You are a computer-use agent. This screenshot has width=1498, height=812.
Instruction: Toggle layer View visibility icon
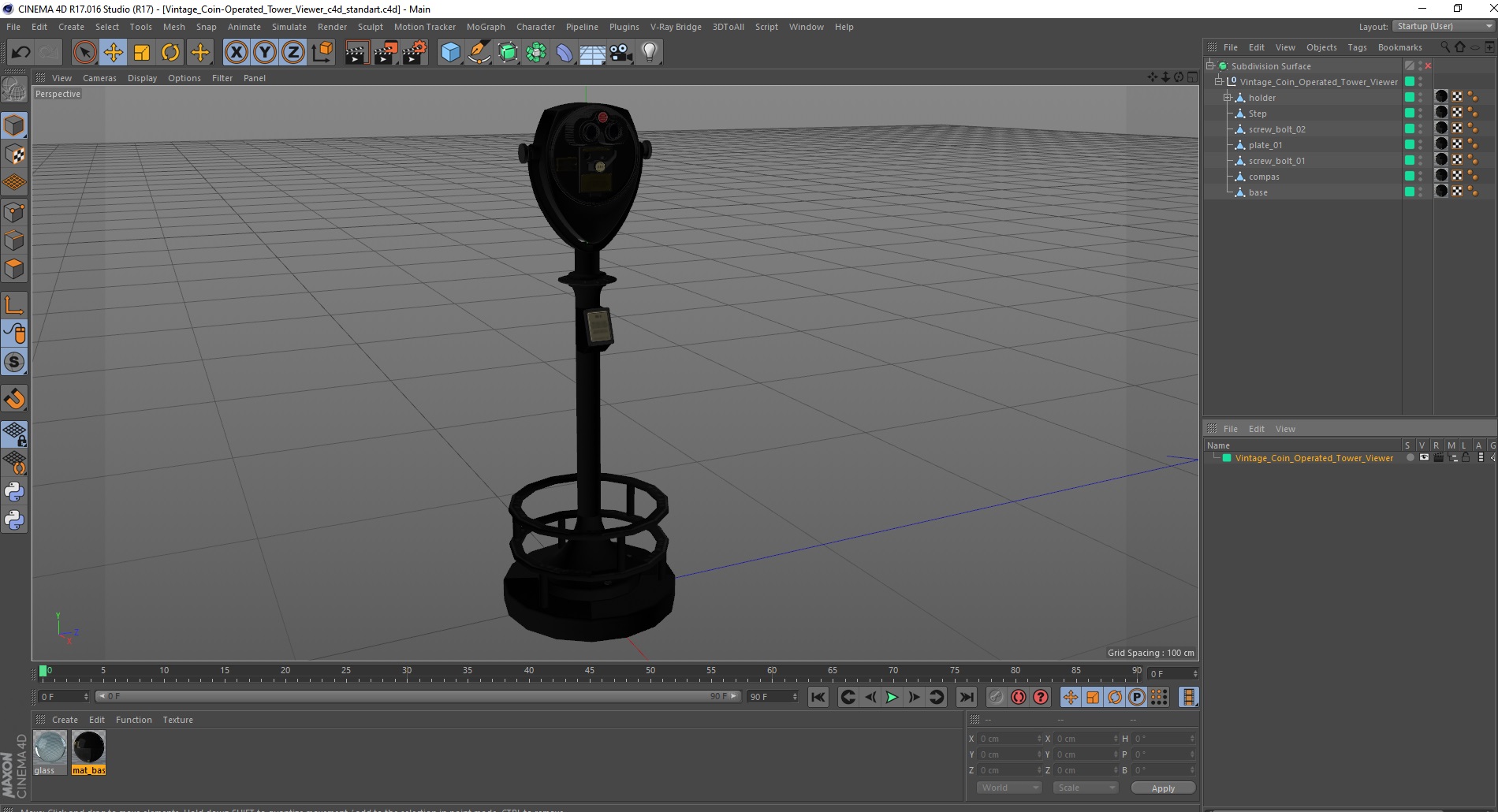(1424, 457)
